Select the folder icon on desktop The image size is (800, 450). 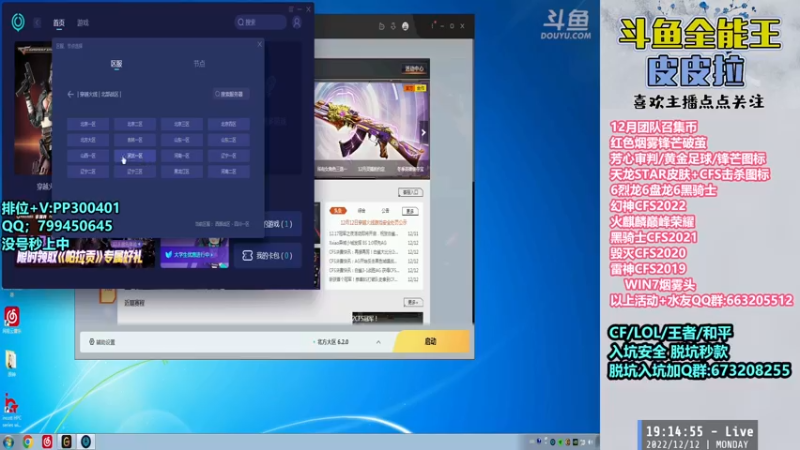(x=11, y=364)
